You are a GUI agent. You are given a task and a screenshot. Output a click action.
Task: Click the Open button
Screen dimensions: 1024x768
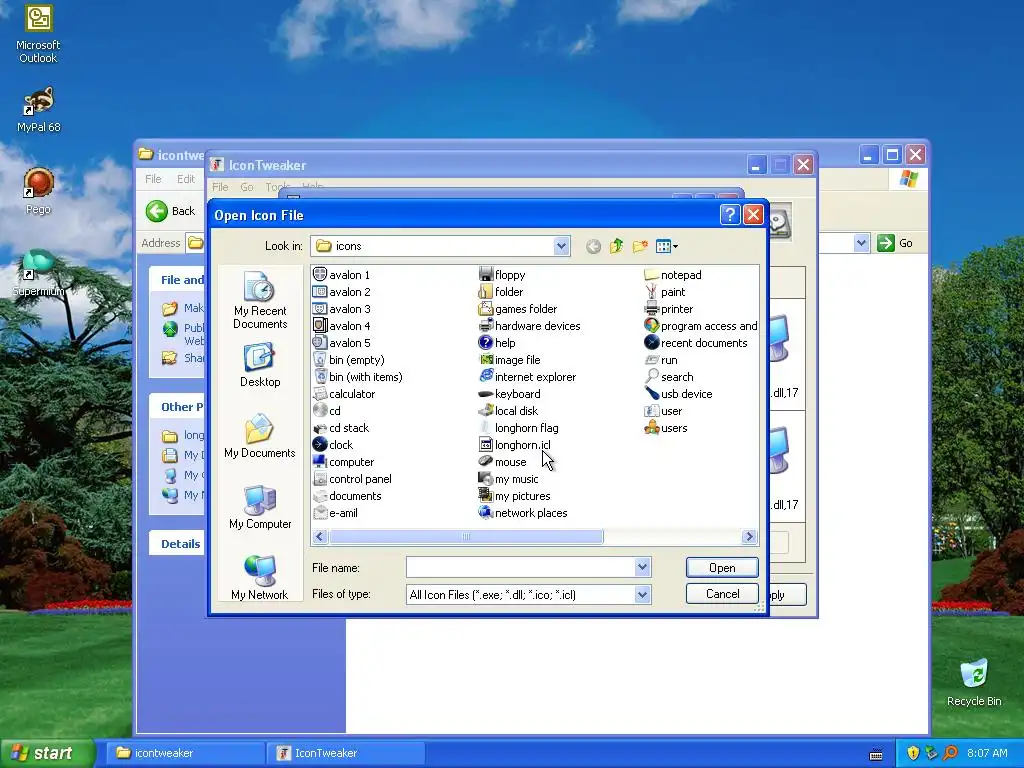pos(722,568)
